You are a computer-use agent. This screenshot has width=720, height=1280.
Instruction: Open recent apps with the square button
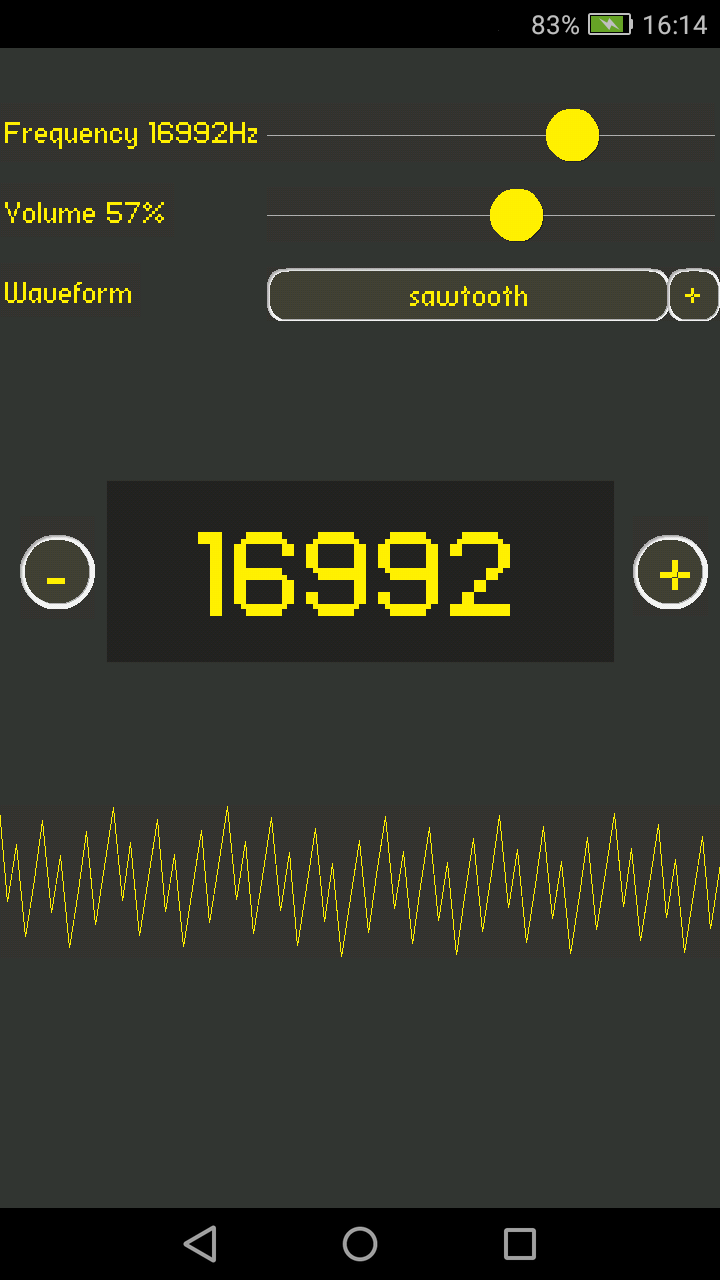click(x=520, y=1244)
